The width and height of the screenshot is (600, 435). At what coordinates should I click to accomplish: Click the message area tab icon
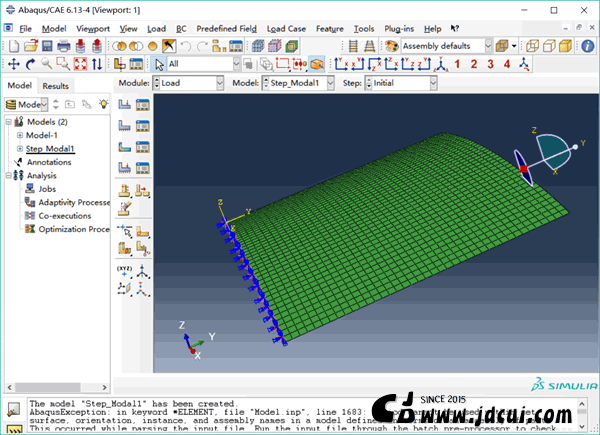(x=13, y=410)
